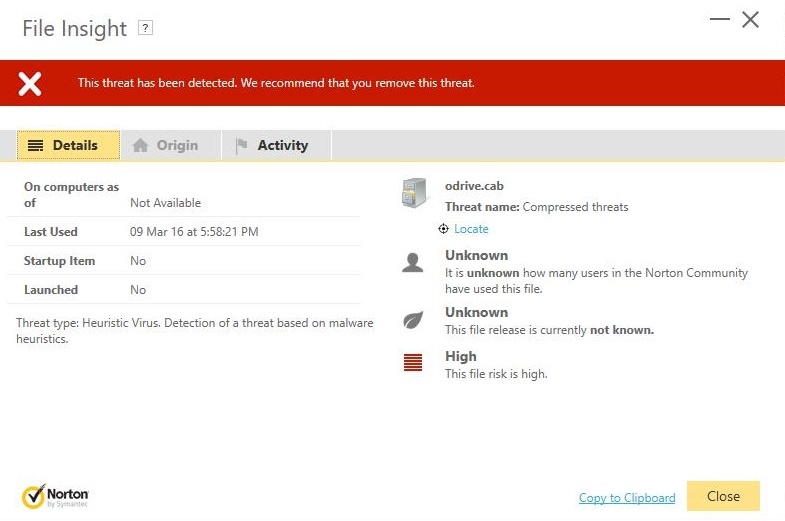The height and width of the screenshot is (521, 785).
Task: Click the 'Launched' row label
Action: [x=51, y=290]
